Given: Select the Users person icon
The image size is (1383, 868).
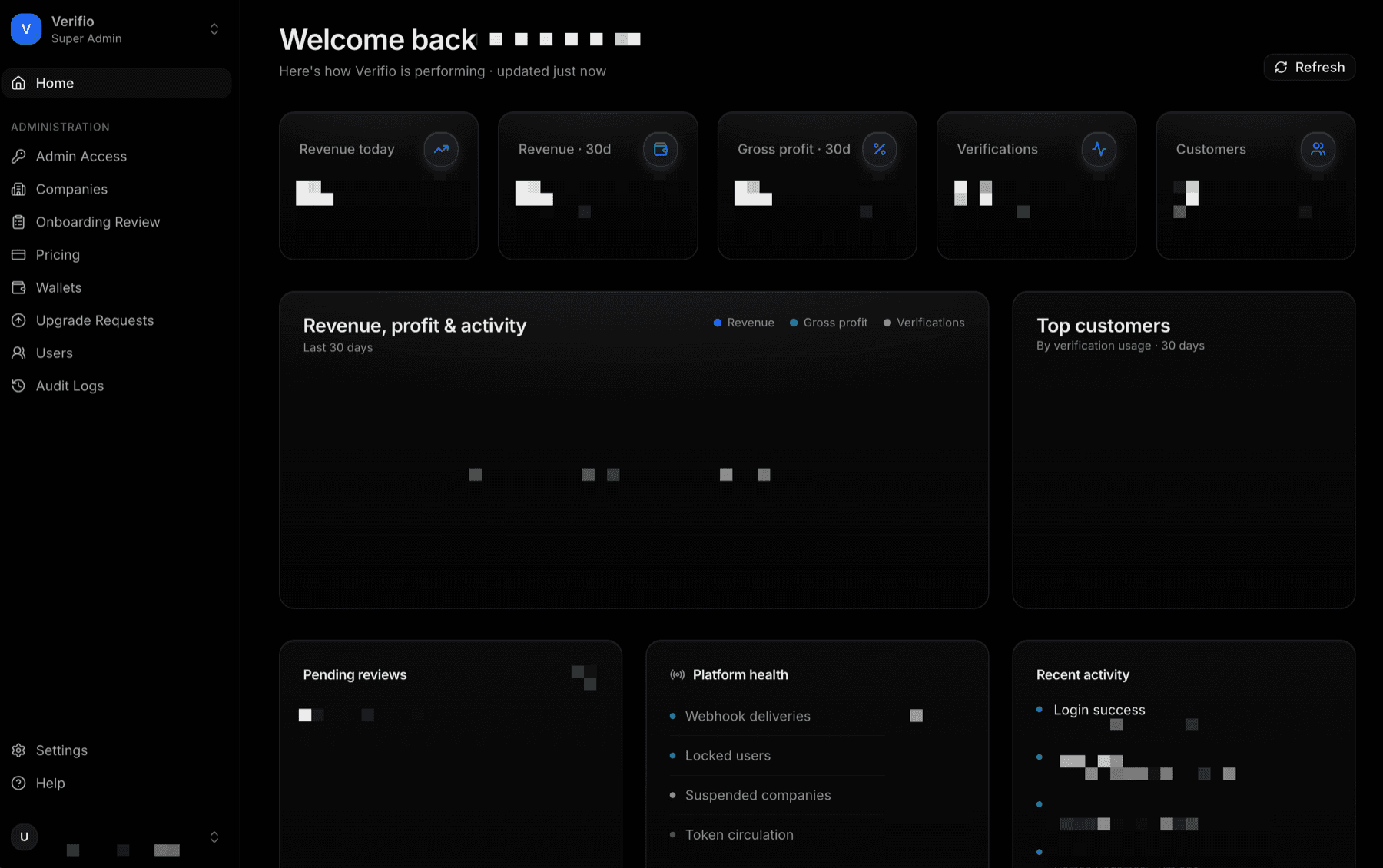Looking at the screenshot, I should [18, 353].
